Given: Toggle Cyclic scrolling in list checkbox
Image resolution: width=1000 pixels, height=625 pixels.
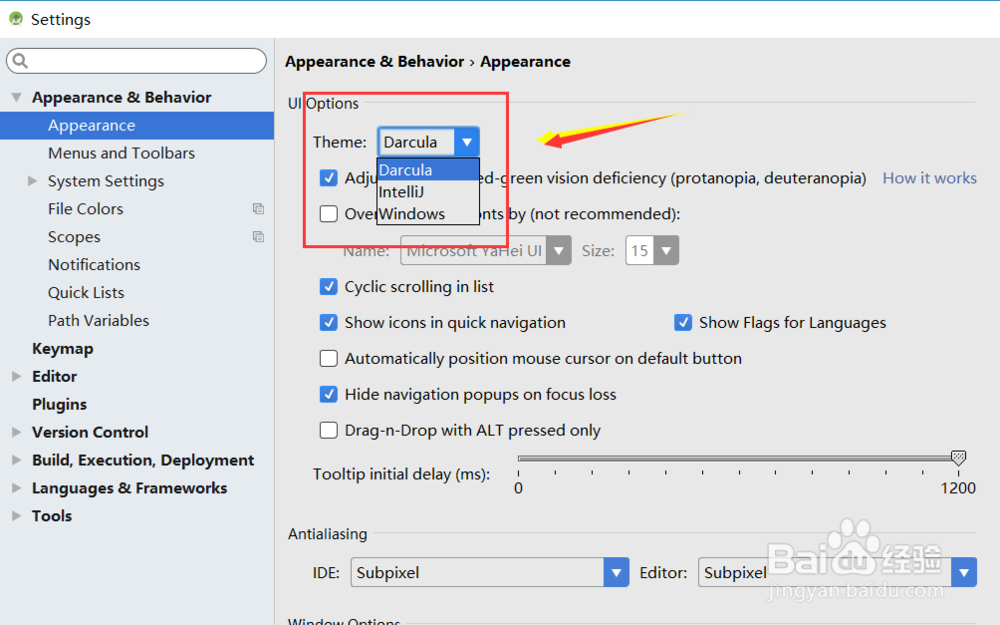Looking at the screenshot, I should (x=328, y=287).
